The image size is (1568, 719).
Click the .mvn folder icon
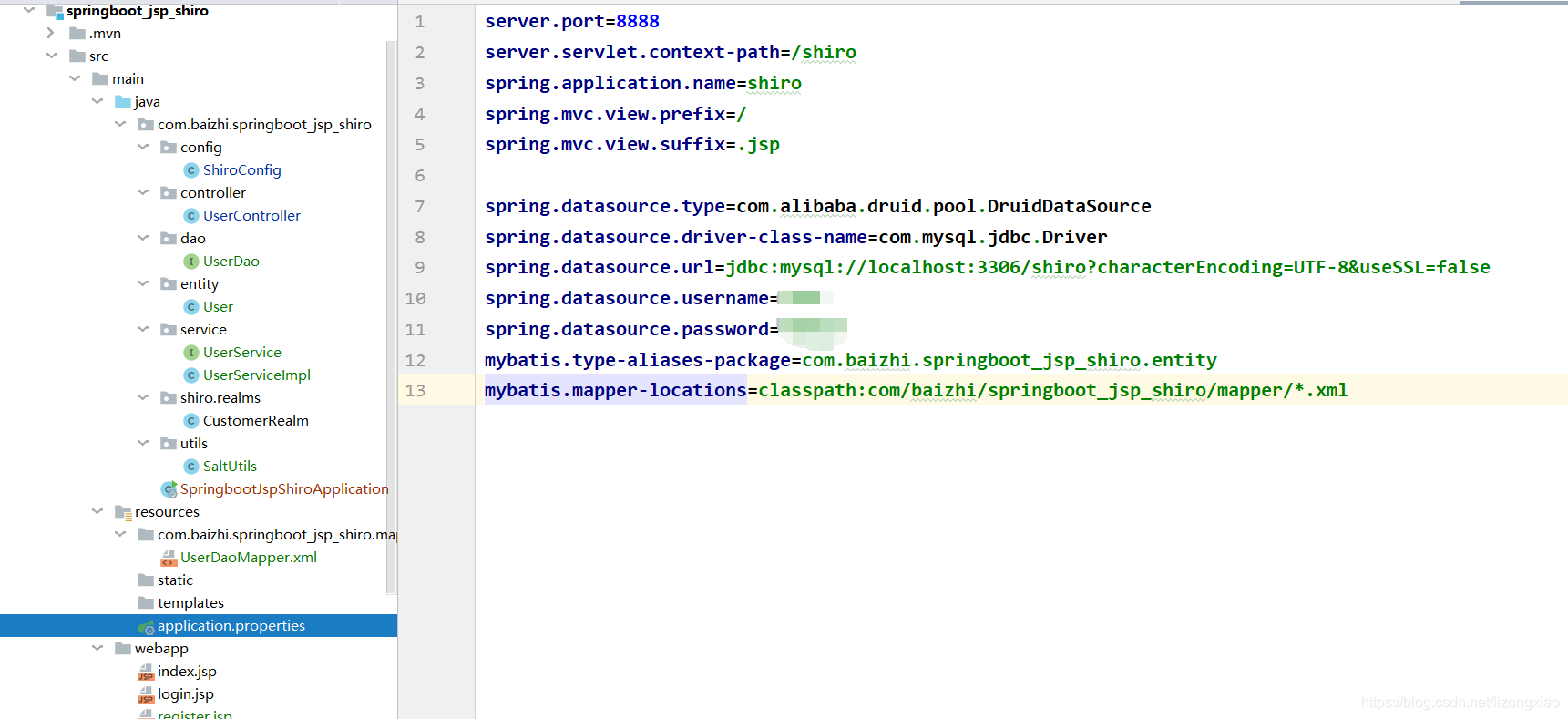pos(77,33)
